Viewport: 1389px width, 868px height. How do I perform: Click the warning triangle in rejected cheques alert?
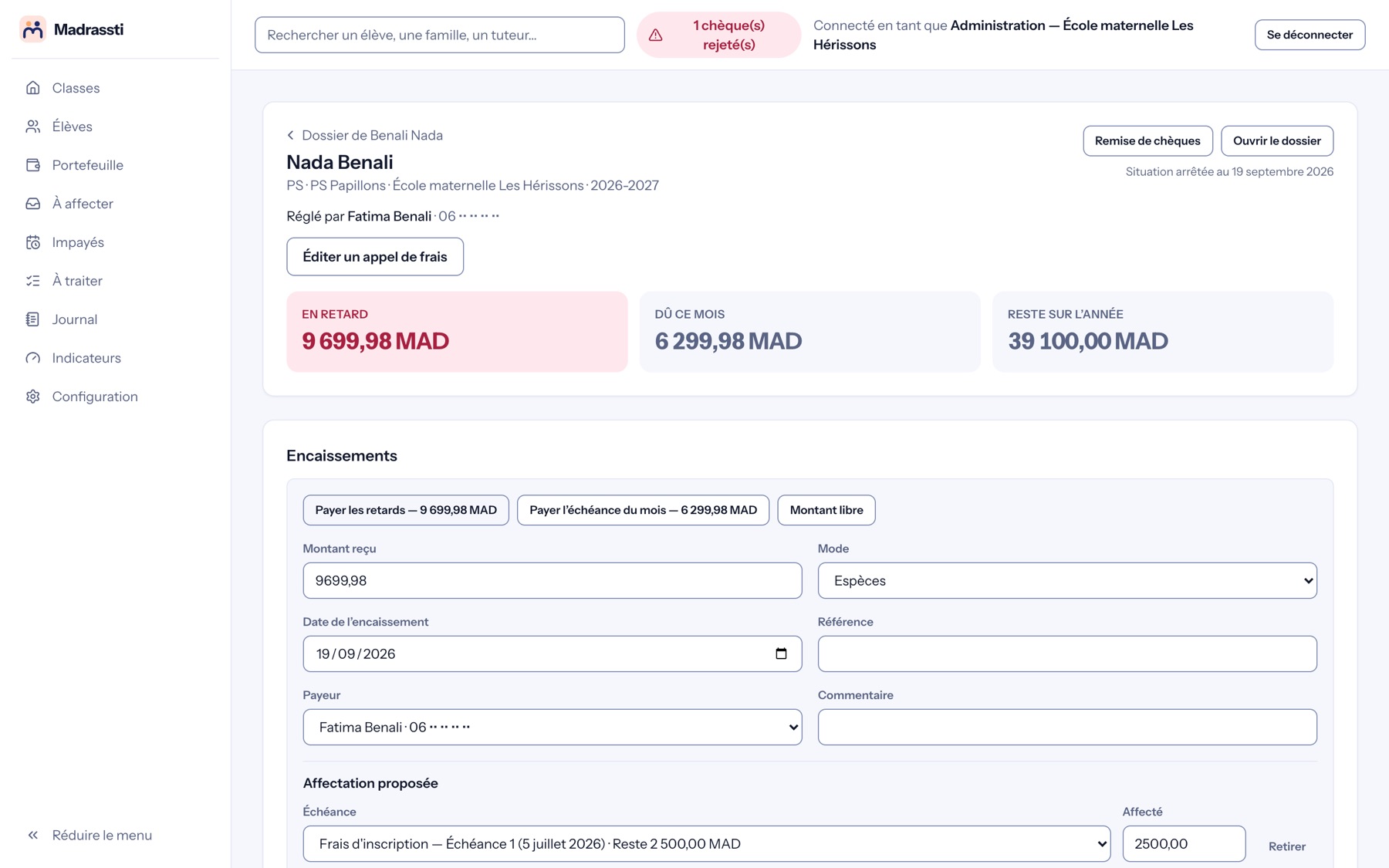point(656,35)
